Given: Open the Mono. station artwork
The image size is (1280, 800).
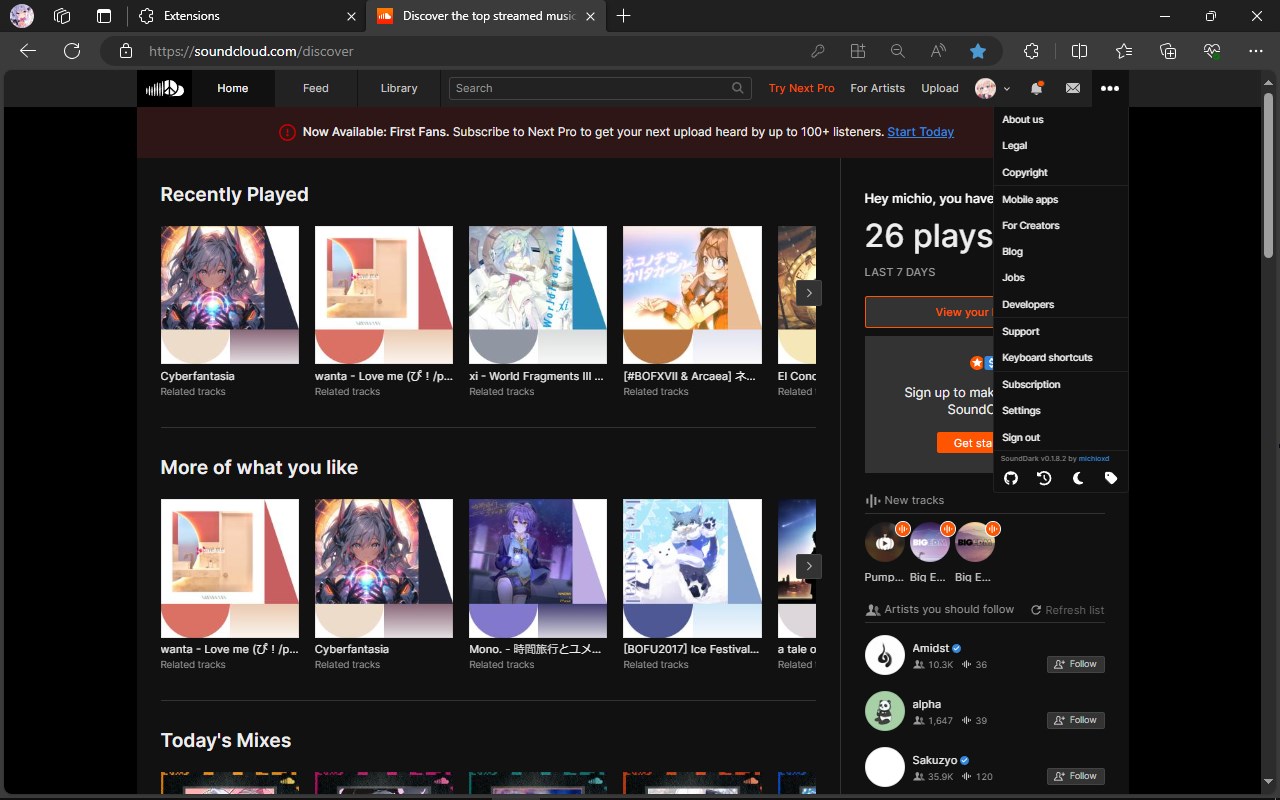Looking at the screenshot, I should (x=538, y=568).
